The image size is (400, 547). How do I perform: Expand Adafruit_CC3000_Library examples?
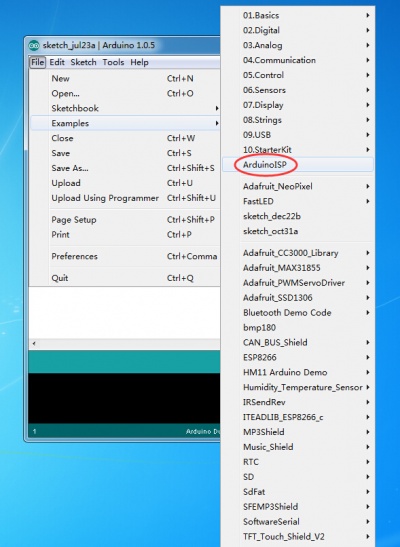298,253
